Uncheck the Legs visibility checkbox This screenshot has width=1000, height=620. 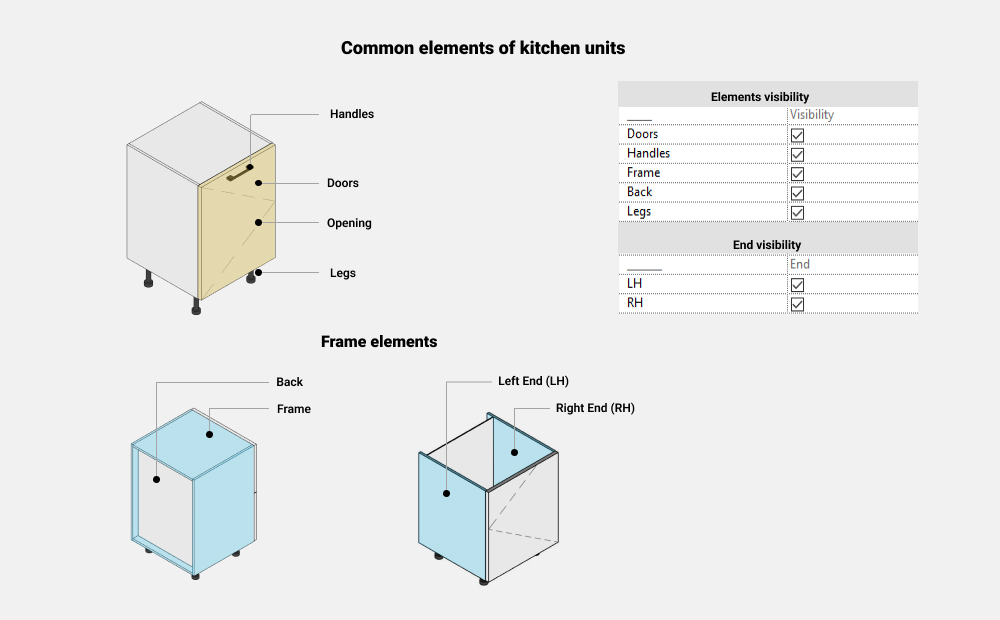point(798,213)
